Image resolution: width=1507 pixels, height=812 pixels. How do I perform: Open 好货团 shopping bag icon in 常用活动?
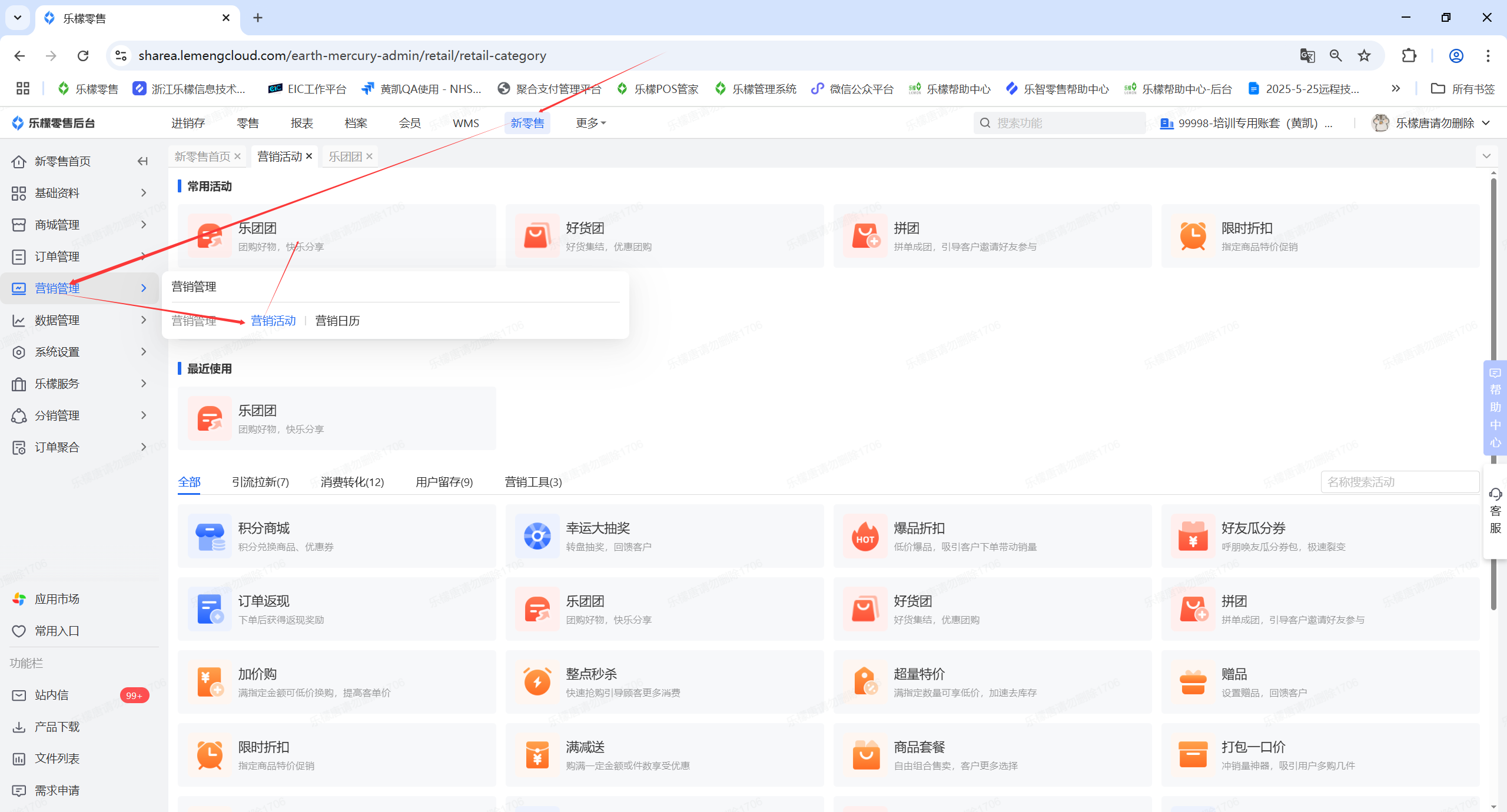[537, 236]
